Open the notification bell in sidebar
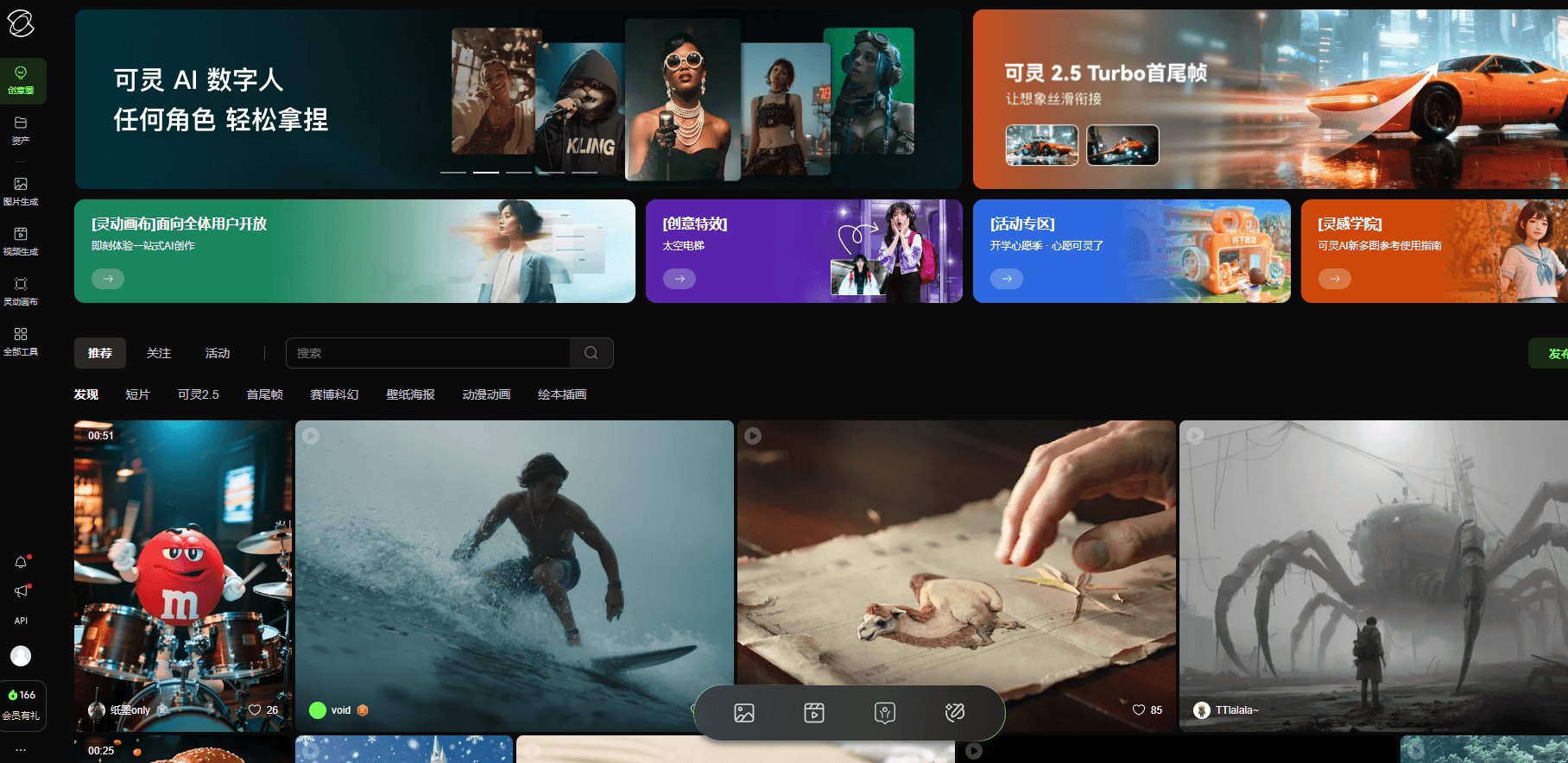The height and width of the screenshot is (763, 1568). coord(21,563)
